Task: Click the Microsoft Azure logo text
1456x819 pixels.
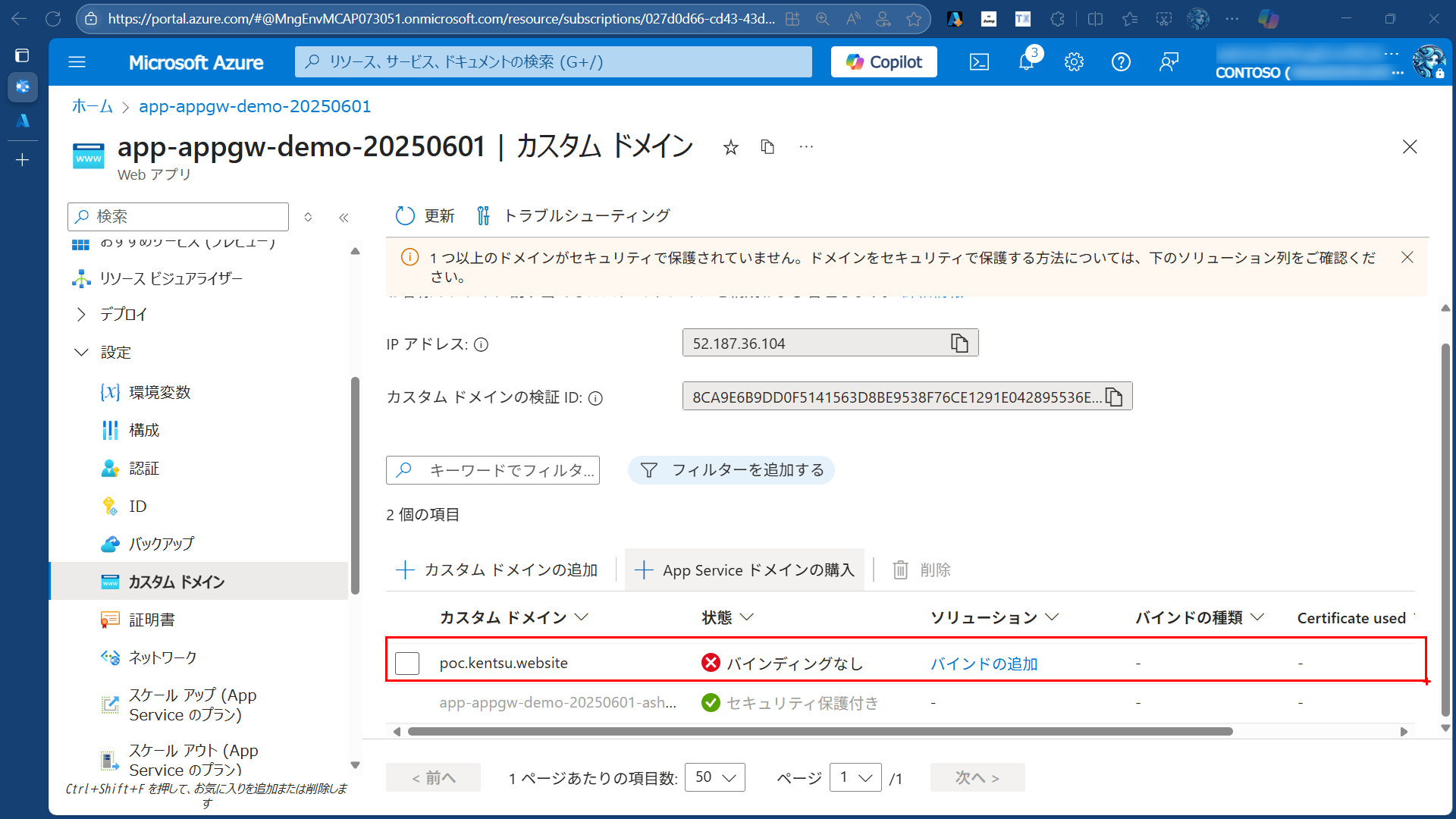Action: coord(196,62)
